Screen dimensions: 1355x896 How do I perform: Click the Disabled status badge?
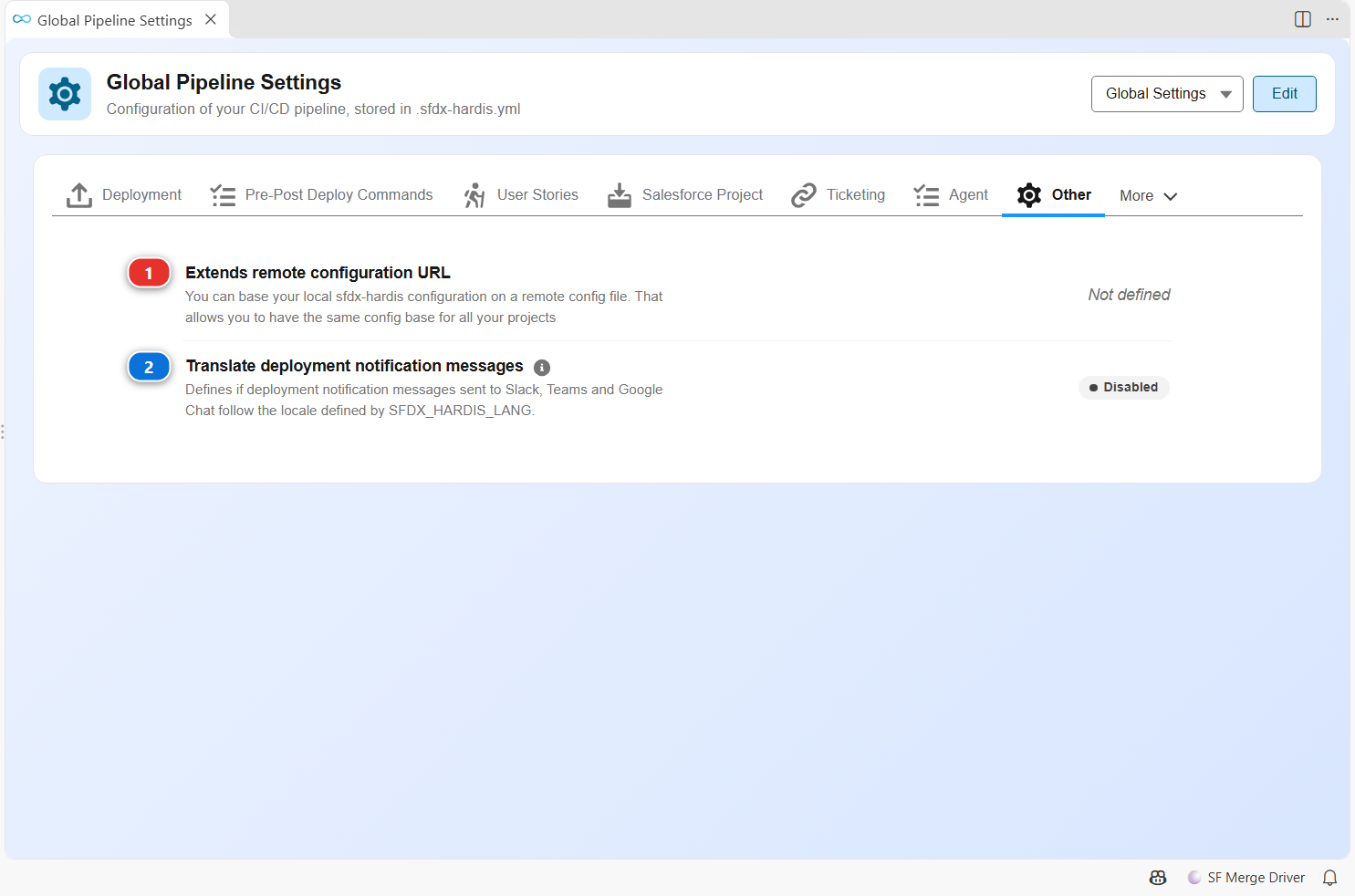click(1123, 388)
